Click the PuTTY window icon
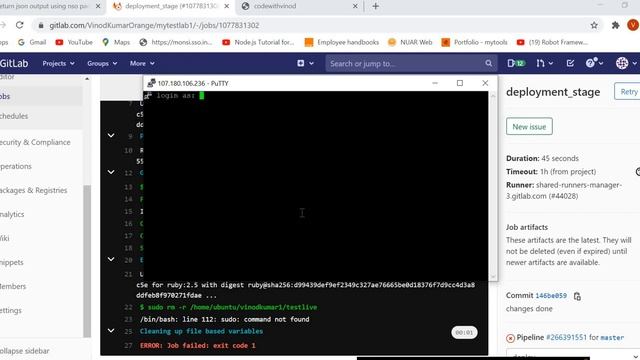The height and width of the screenshot is (360, 640). click(151, 83)
